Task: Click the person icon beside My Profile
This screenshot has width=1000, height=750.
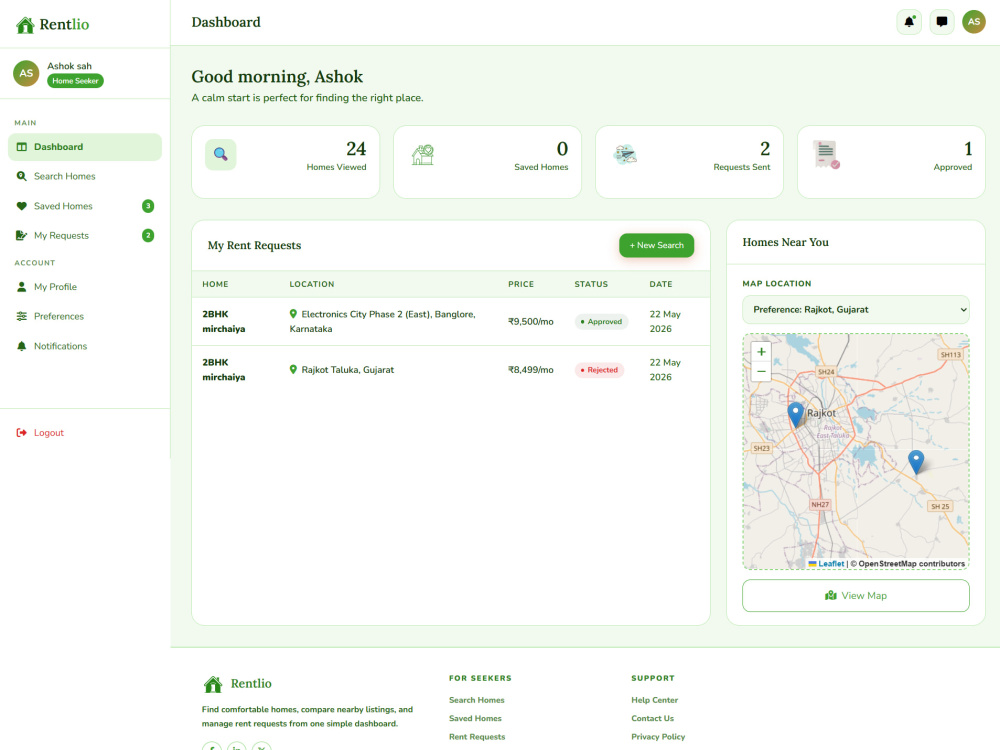Action: (22, 287)
